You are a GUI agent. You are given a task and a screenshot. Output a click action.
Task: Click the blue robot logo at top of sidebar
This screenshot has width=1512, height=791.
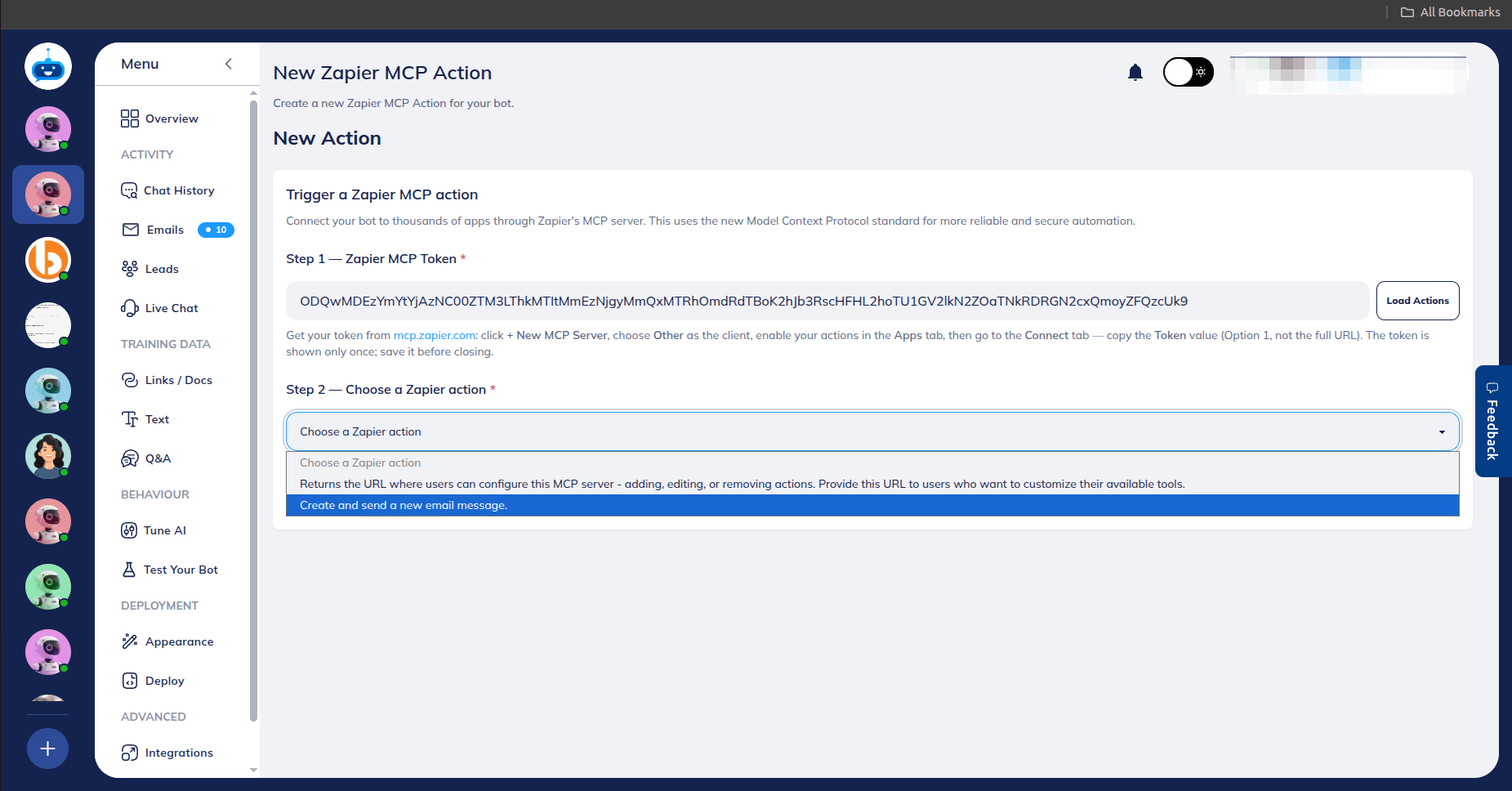(48, 66)
